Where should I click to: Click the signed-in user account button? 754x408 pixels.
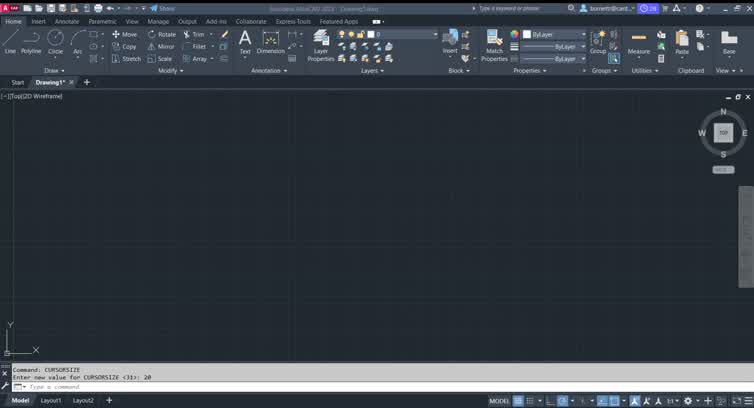[607, 8]
